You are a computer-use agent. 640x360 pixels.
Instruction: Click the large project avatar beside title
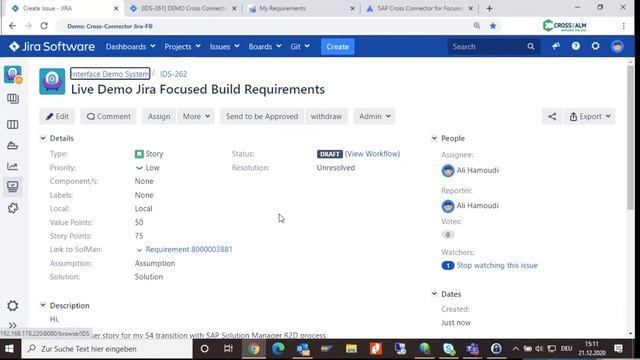52,82
